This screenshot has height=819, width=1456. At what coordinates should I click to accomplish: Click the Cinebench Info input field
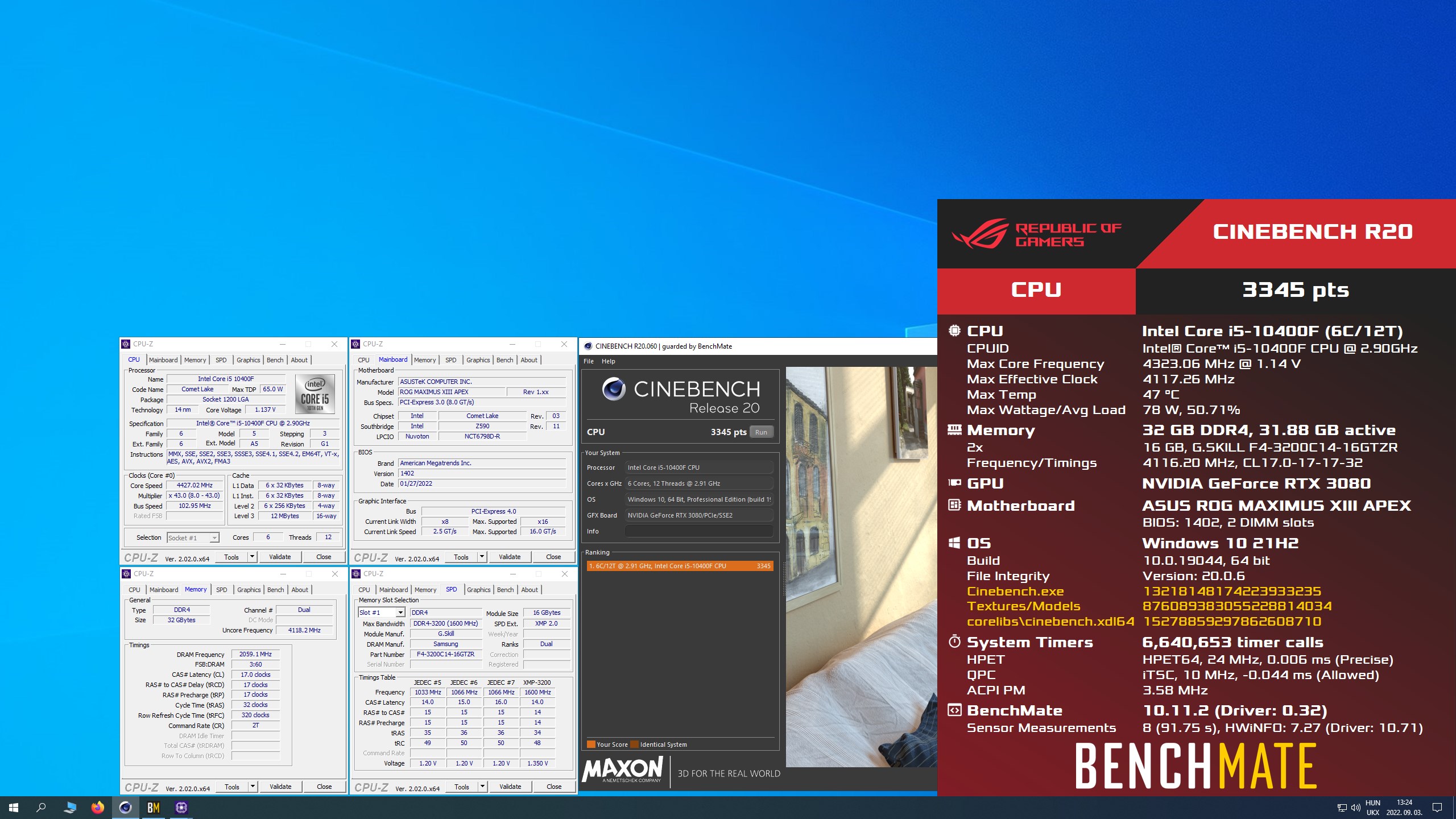coord(699,531)
